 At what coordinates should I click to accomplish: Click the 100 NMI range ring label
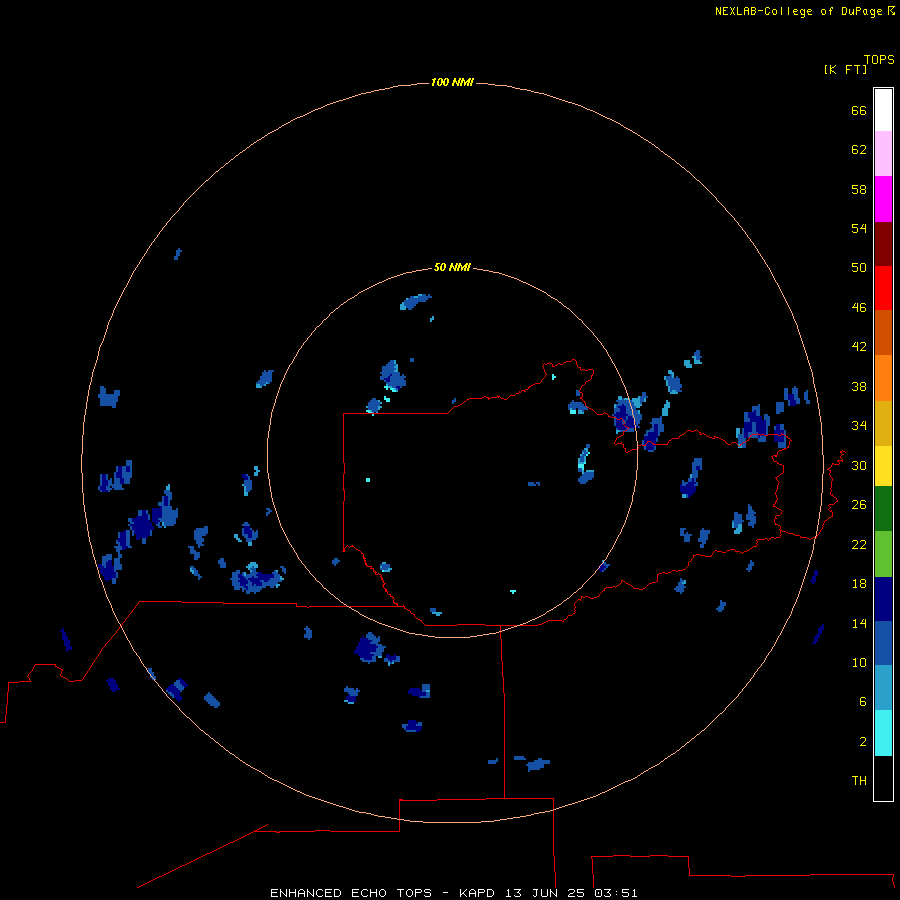[452, 82]
